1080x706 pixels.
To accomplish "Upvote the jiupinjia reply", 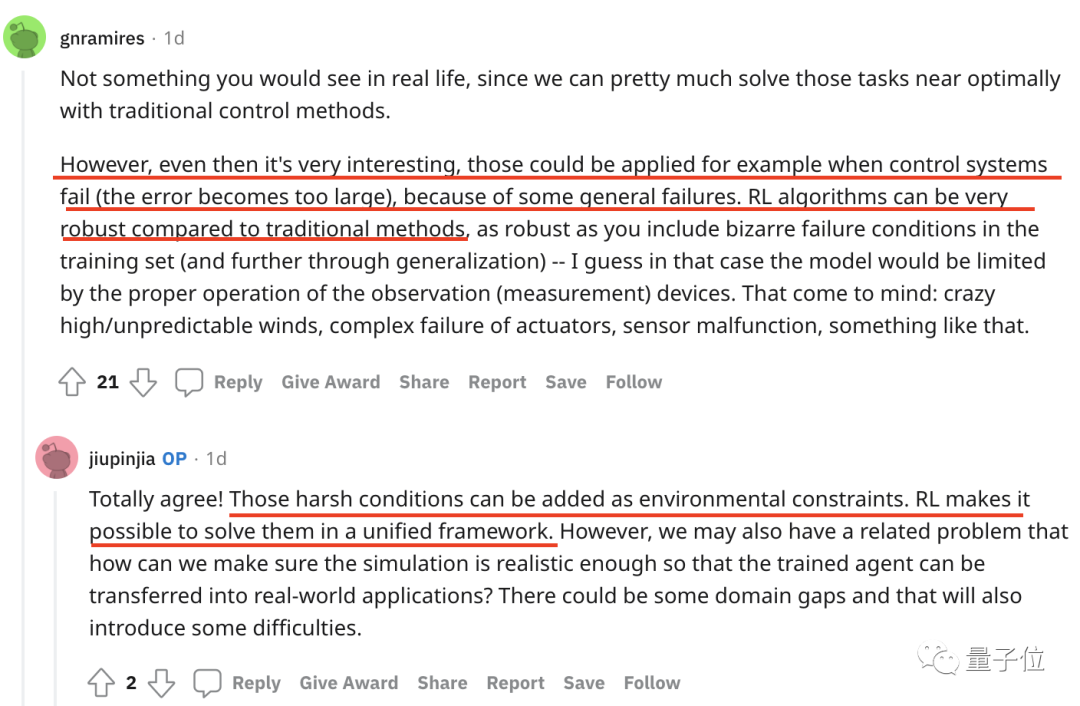I will [x=101, y=683].
